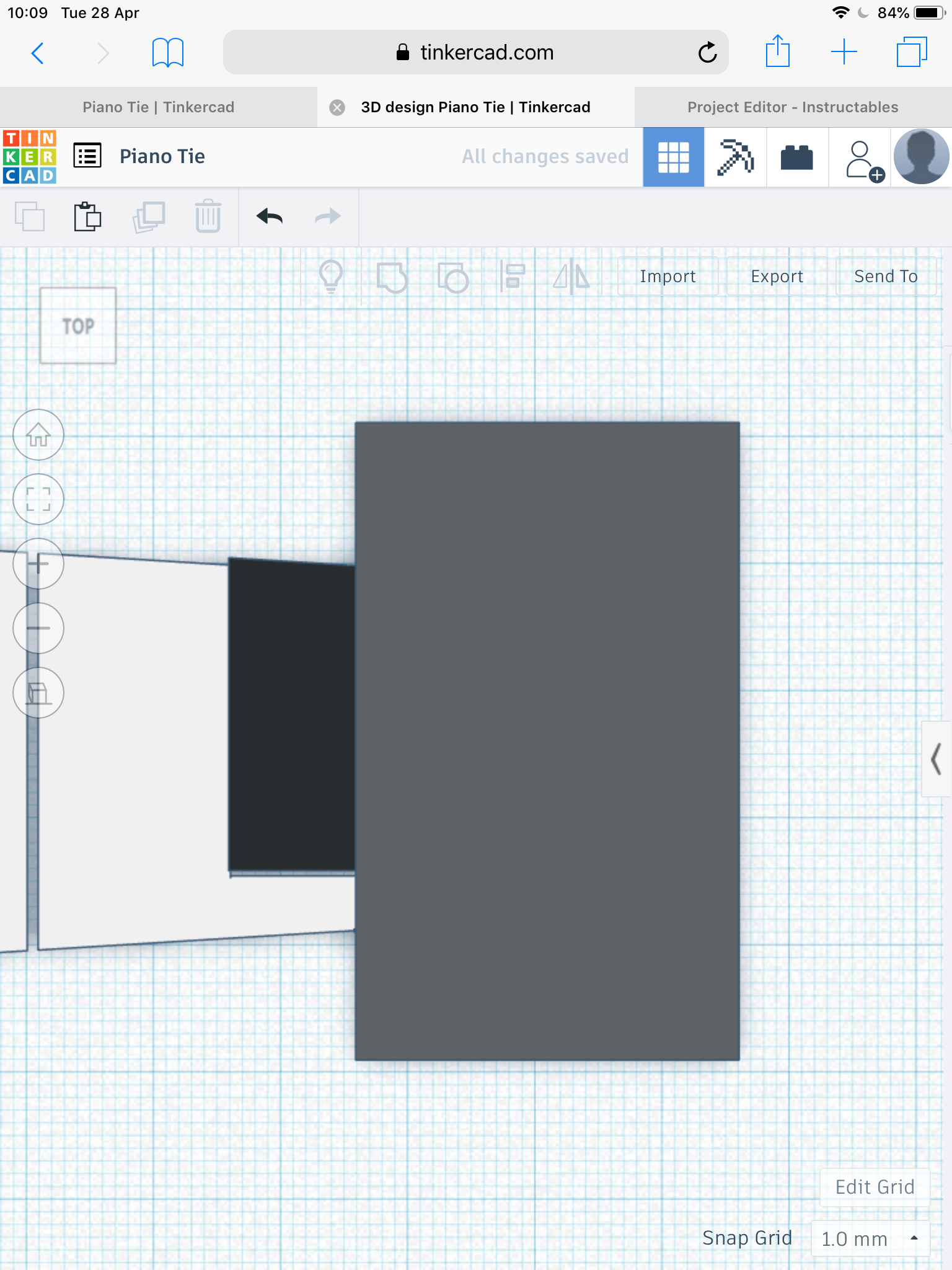Click the Send To button
952x1270 pixels.
pyautogui.click(x=886, y=277)
